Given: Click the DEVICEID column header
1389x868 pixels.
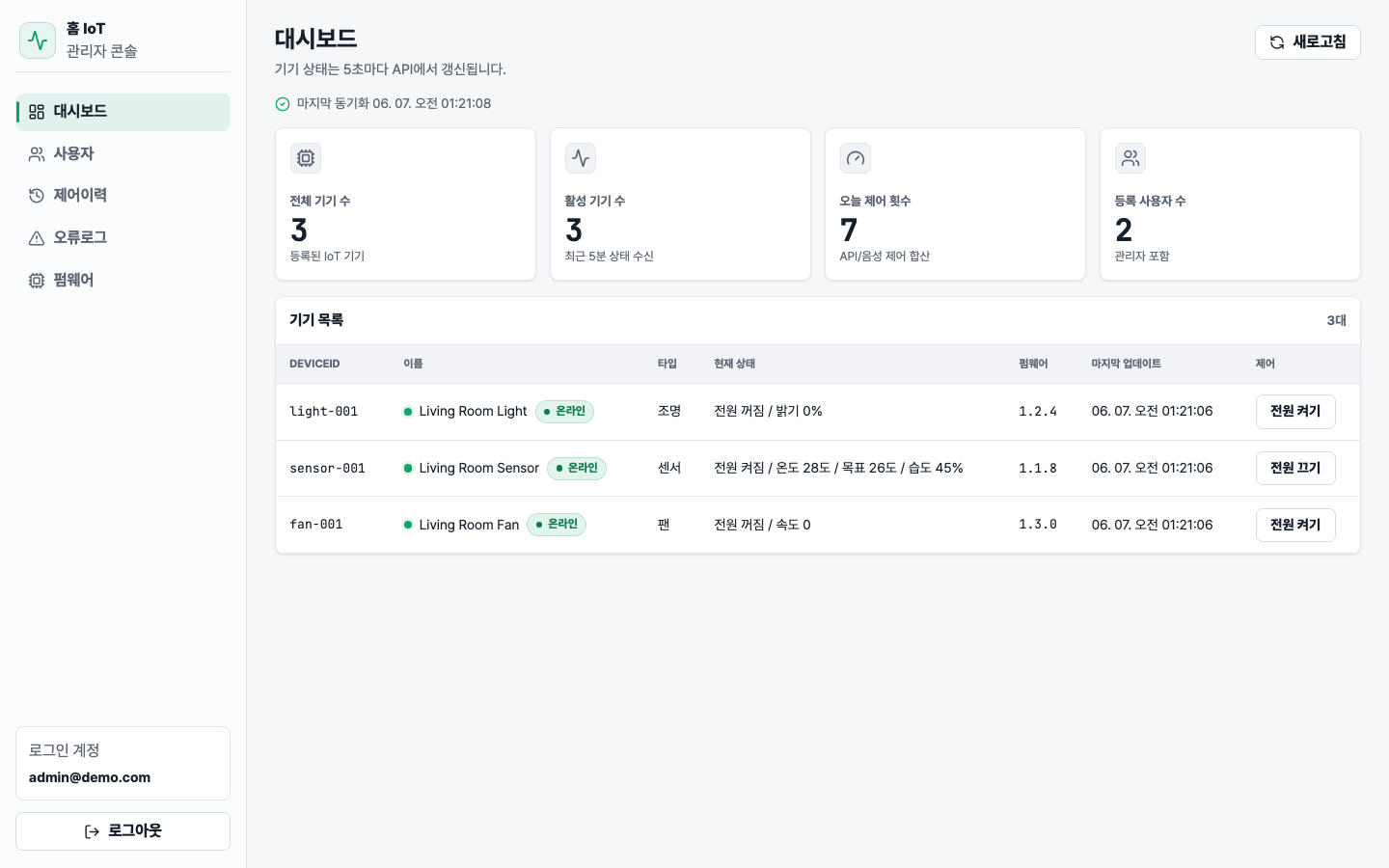Looking at the screenshot, I should tap(314, 365).
